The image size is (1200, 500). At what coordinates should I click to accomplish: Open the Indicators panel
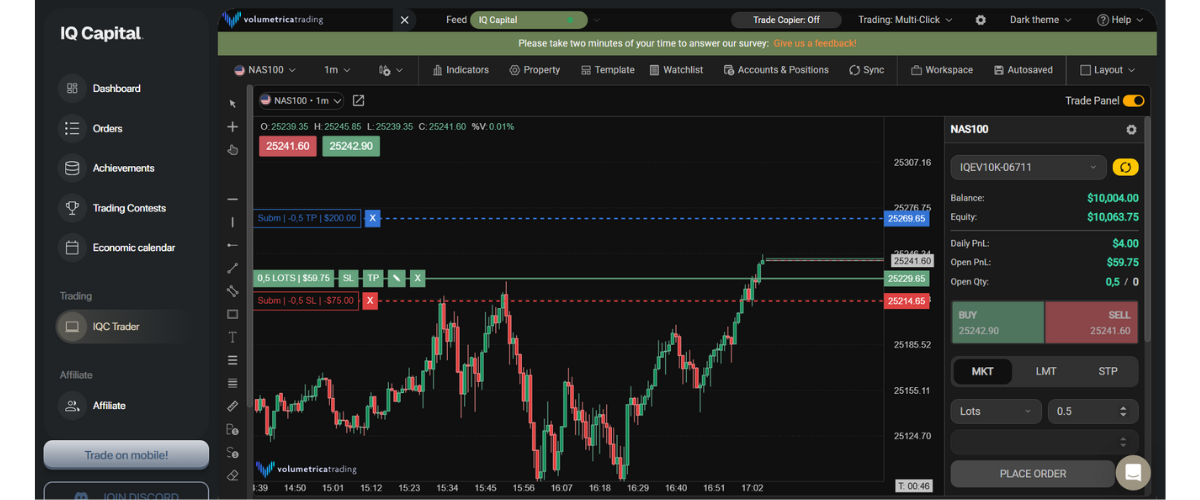click(x=461, y=70)
